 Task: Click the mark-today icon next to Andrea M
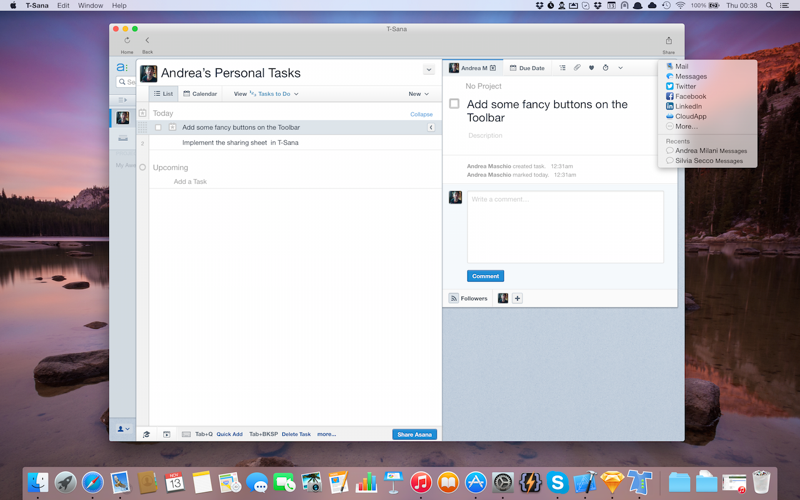(x=493, y=68)
